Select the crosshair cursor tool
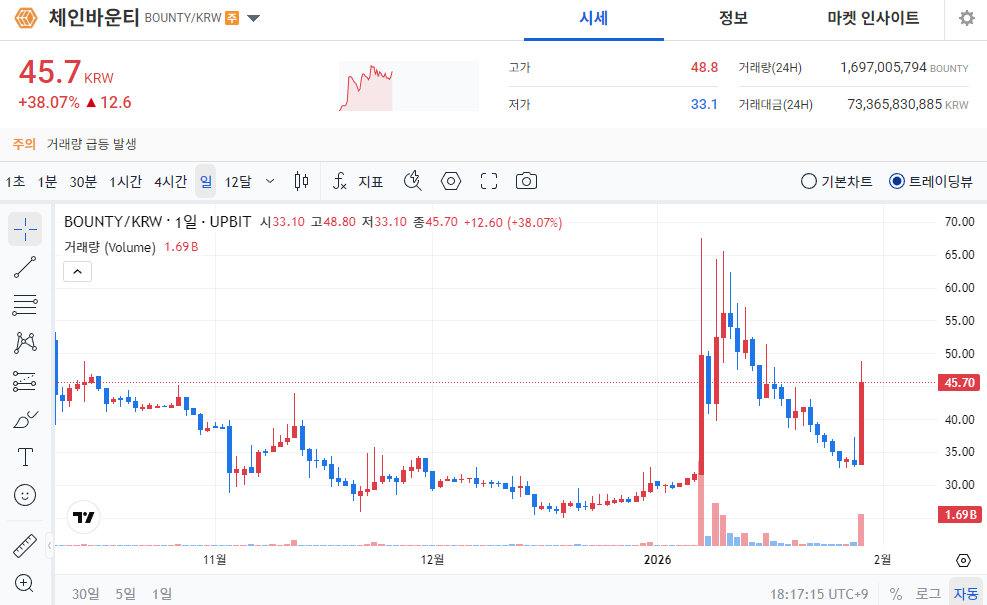 25,227
